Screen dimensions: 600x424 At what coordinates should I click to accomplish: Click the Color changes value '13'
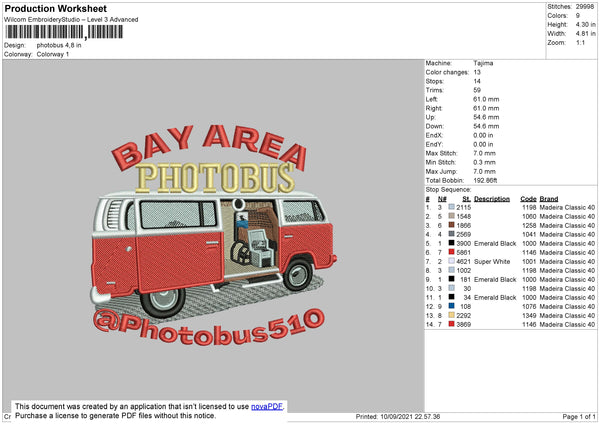[x=477, y=72]
